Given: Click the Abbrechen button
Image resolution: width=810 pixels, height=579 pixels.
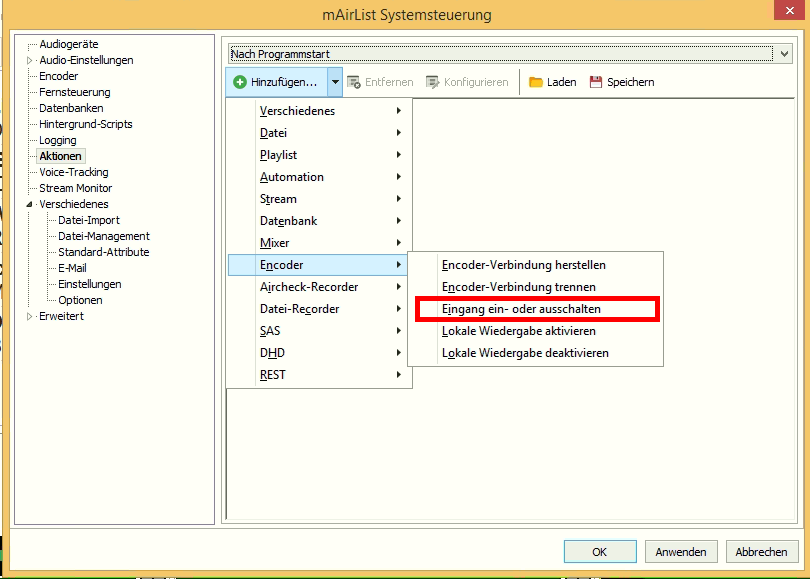Looking at the screenshot, I should click(x=761, y=552).
